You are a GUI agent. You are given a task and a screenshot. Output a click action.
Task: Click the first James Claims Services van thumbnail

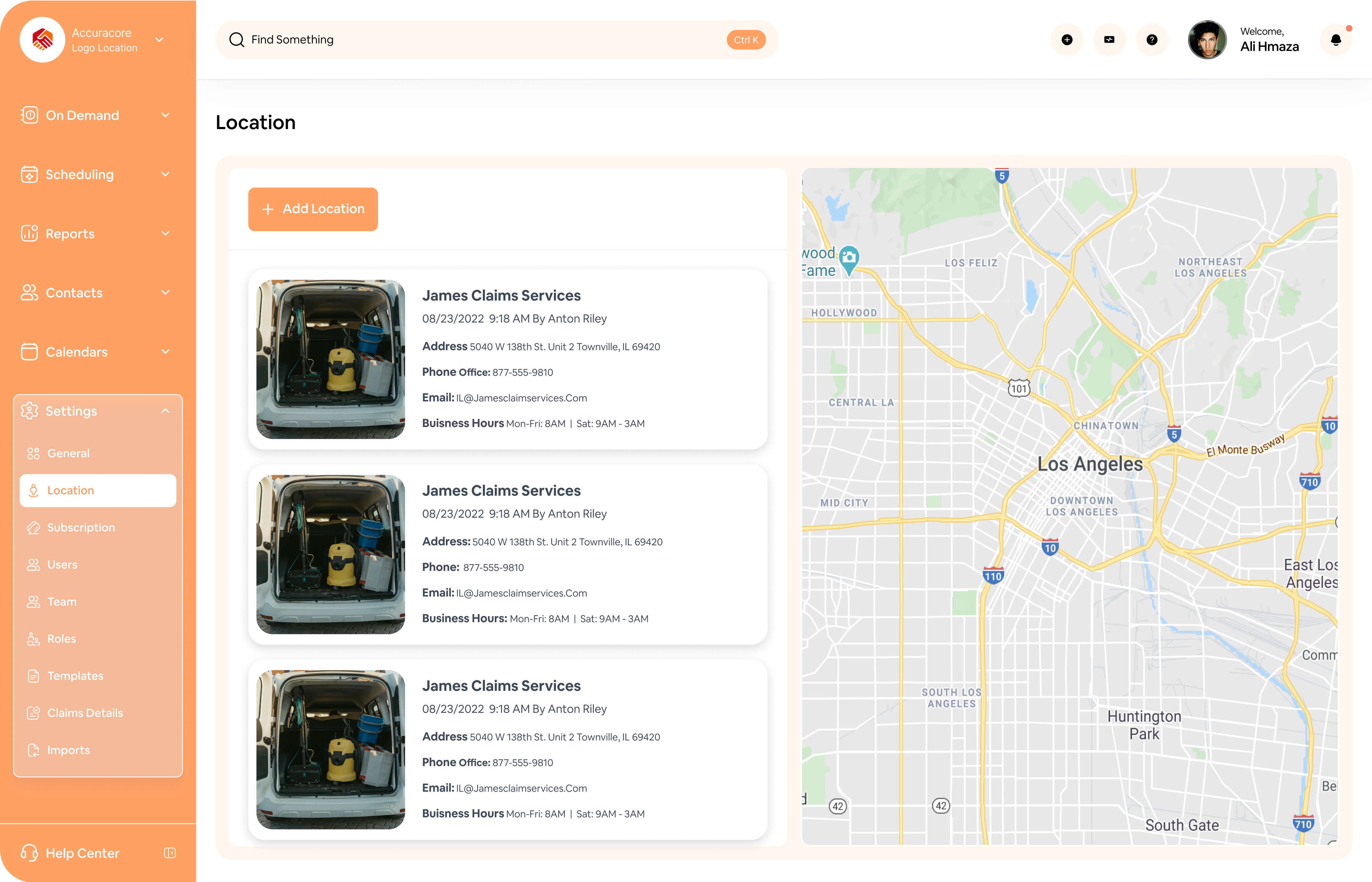(x=331, y=359)
